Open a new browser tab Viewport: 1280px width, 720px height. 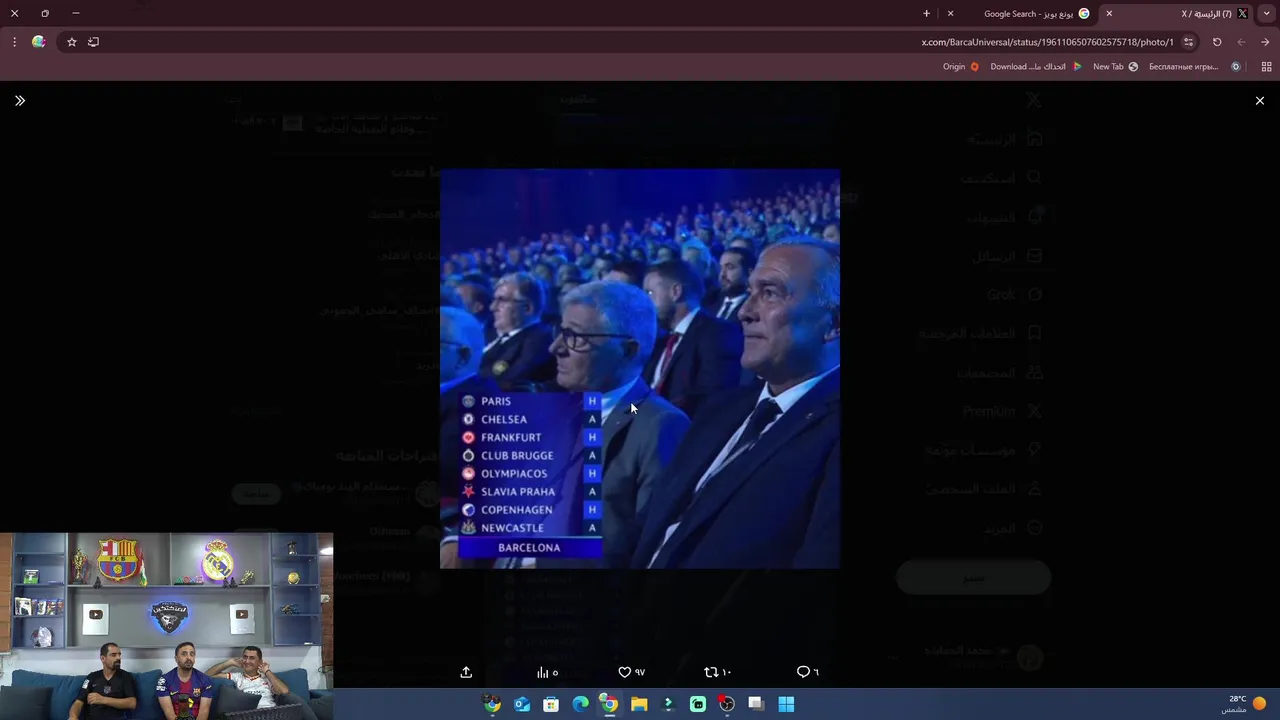[926, 14]
